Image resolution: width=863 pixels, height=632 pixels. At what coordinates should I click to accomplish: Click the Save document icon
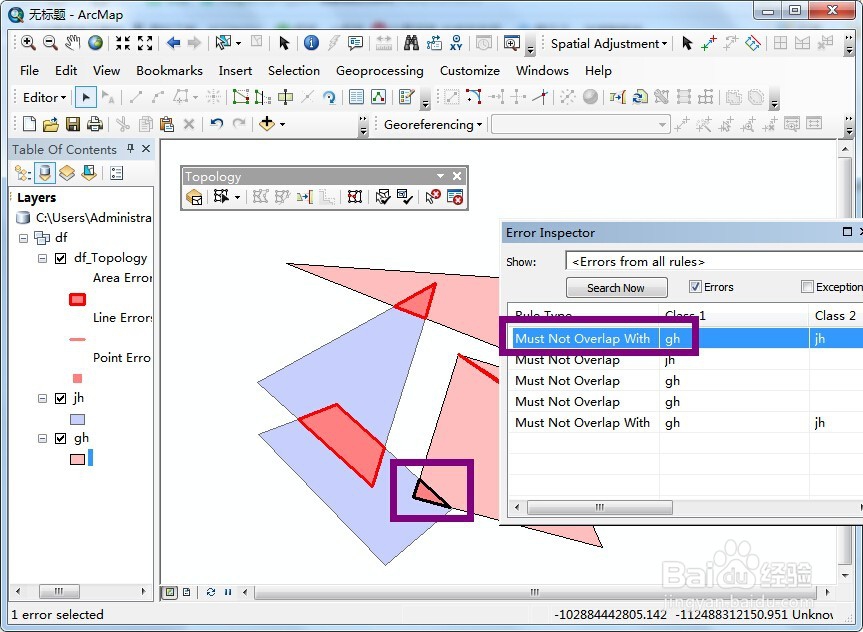pyautogui.click(x=73, y=124)
